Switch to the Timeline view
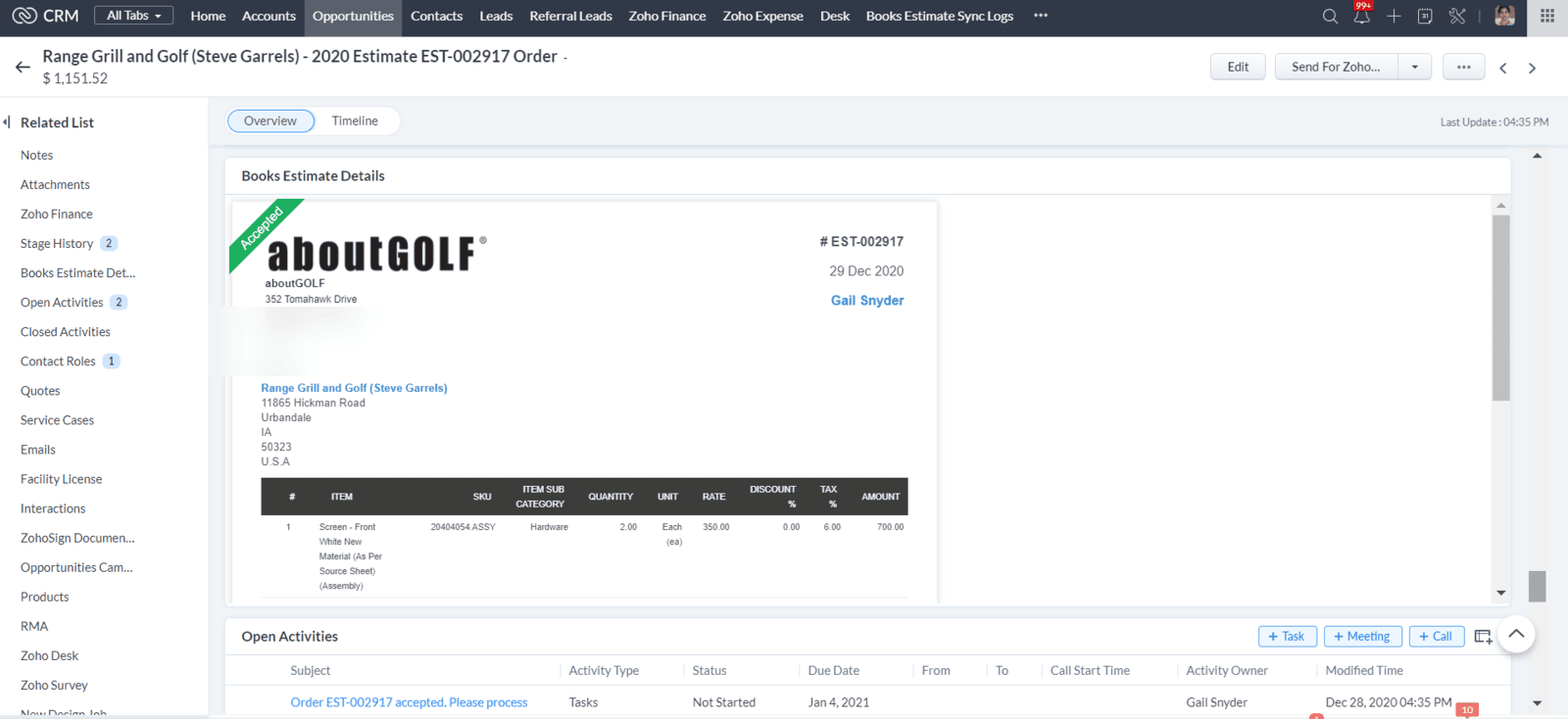1568x719 pixels. point(355,120)
